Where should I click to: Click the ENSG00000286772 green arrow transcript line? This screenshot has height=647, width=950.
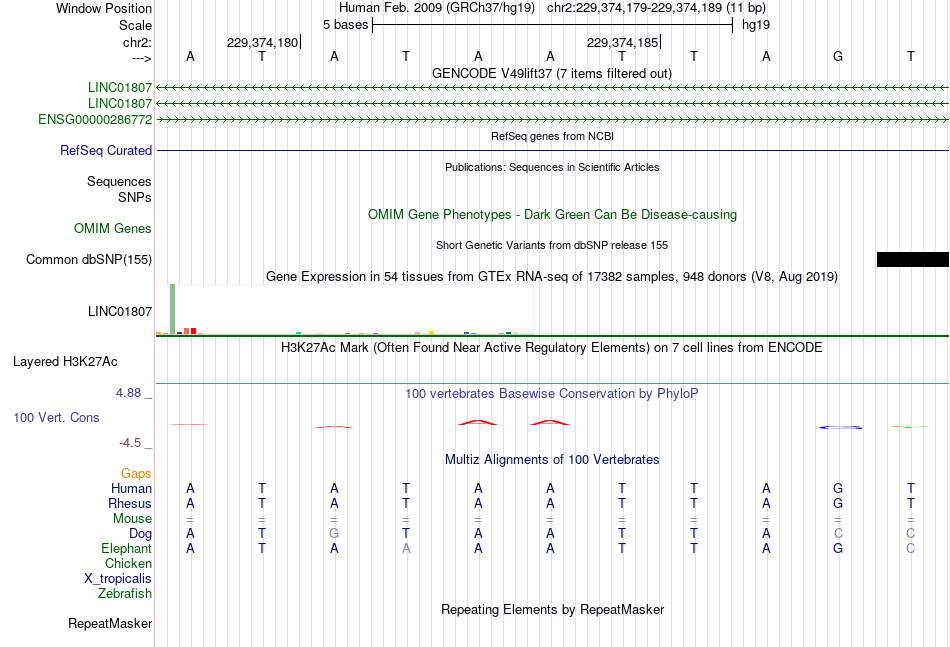tap(553, 119)
